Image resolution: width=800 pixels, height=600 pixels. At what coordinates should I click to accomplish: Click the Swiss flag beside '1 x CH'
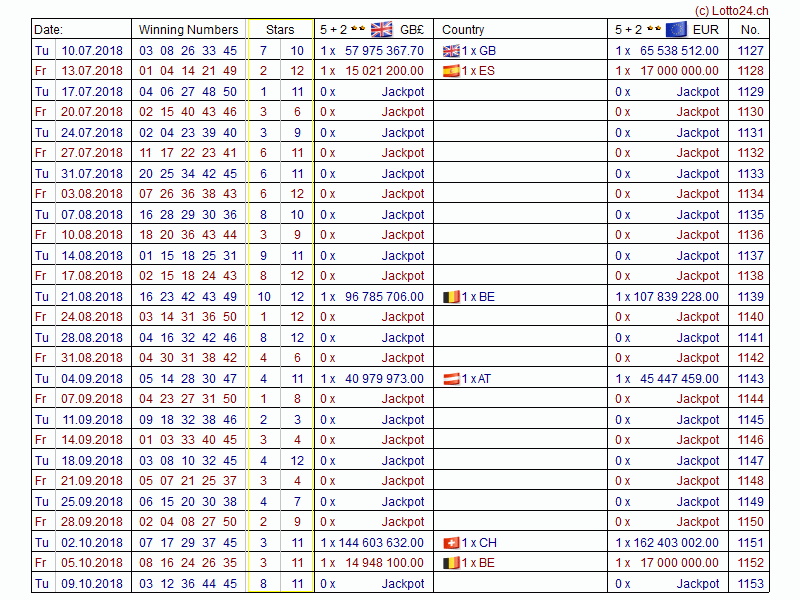click(450, 543)
